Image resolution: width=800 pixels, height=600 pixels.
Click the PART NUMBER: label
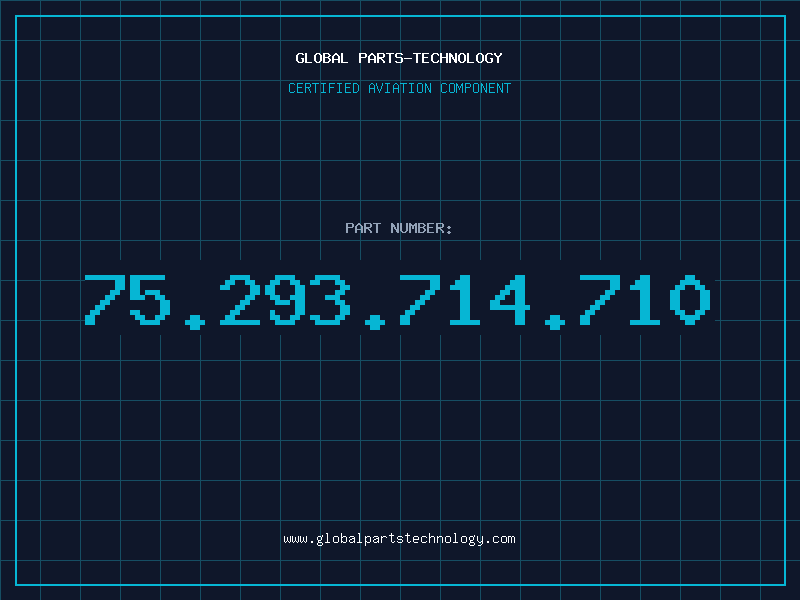pos(399,228)
